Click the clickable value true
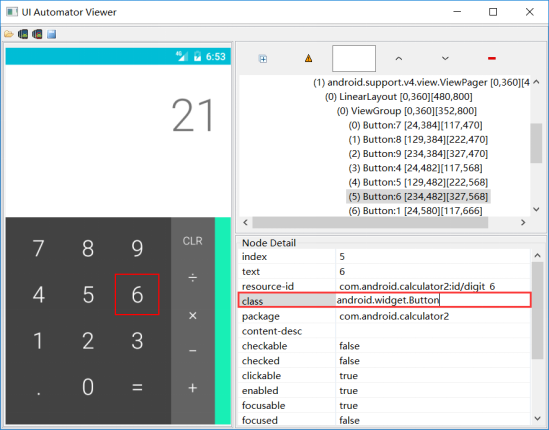The width and height of the screenshot is (549, 430). pos(433,376)
